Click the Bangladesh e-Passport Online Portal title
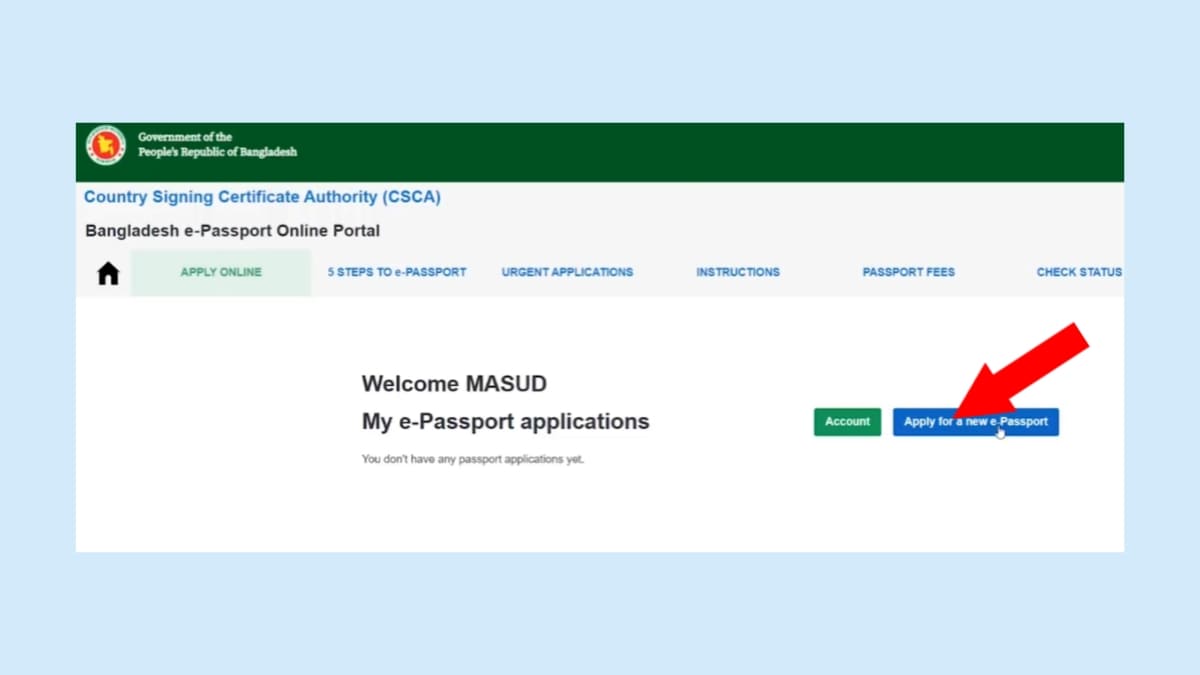The image size is (1200, 675). point(232,231)
